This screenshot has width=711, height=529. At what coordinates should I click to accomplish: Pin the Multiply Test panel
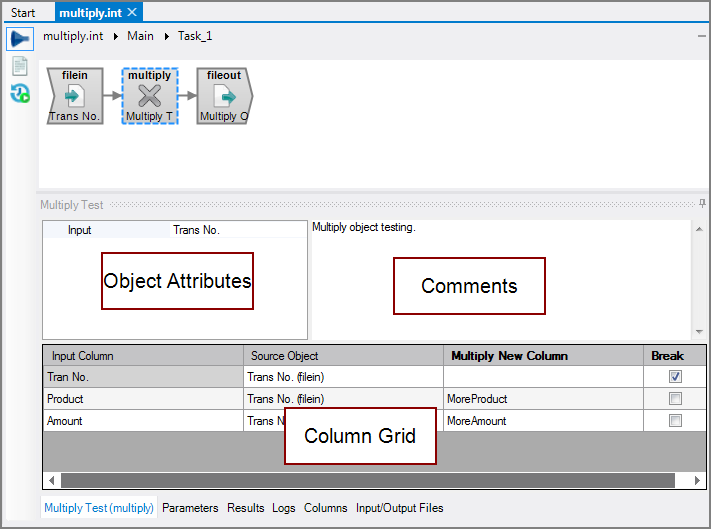[702, 204]
